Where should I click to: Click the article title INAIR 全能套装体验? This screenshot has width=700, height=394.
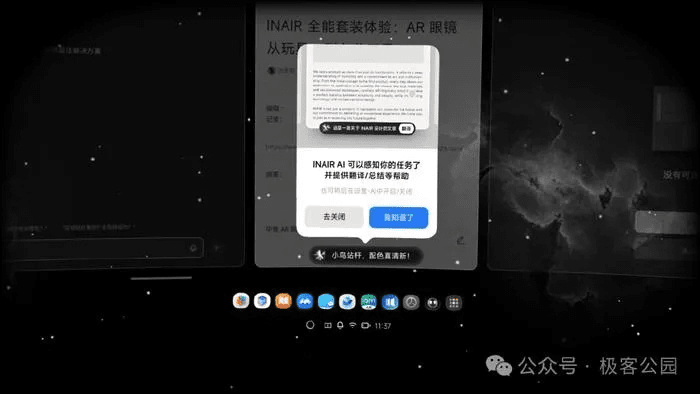pos(362,36)
